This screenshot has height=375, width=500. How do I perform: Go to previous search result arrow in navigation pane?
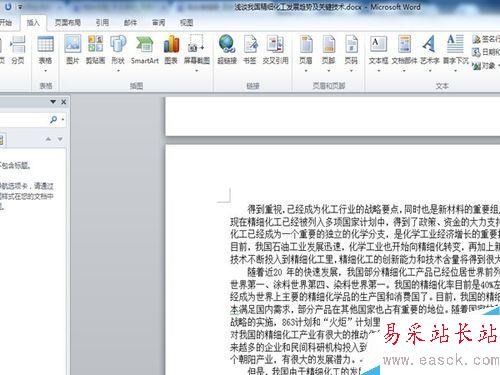tap(48, 139)
